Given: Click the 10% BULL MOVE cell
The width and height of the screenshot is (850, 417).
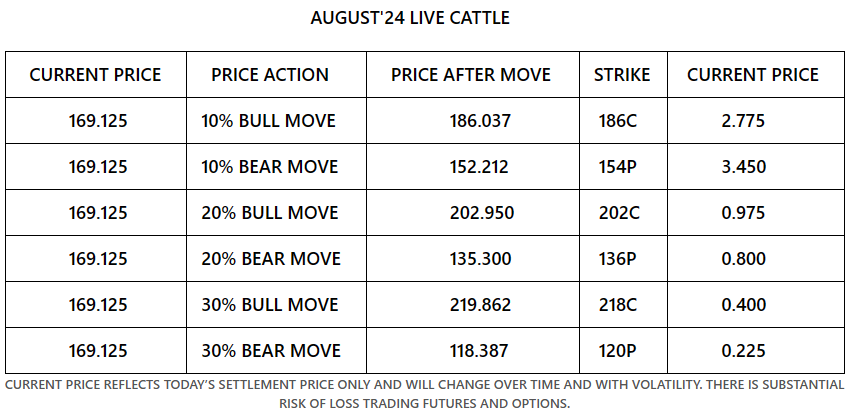Looking at the screenshot, I should (268, 121).
